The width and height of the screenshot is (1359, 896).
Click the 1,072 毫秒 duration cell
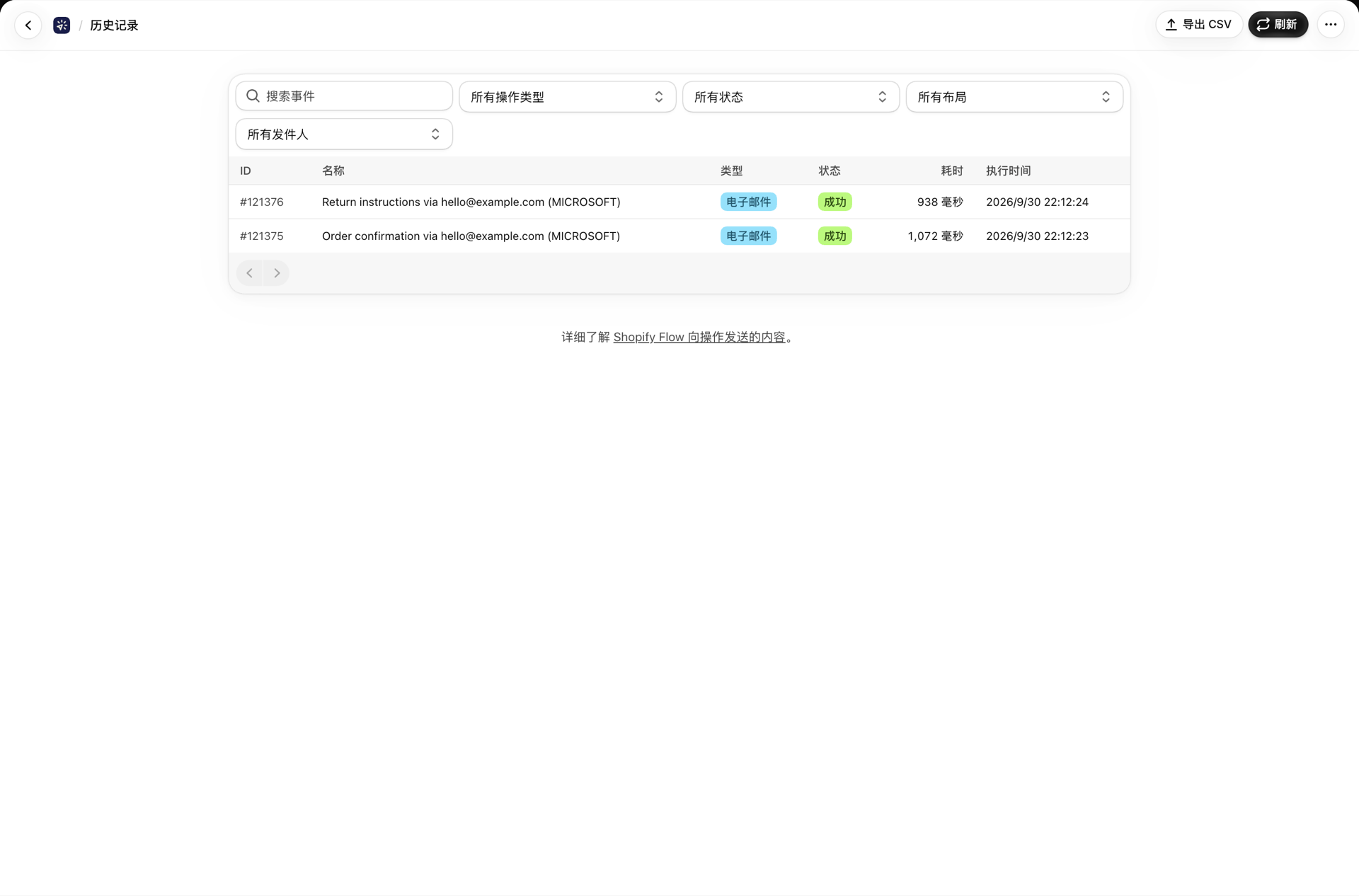point(935,236)
